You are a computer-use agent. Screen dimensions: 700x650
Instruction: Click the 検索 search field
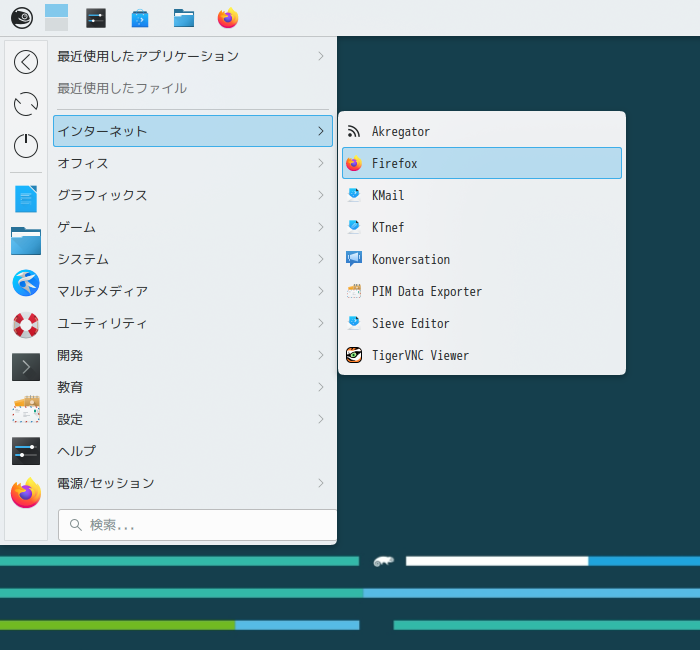pos(197,525)
